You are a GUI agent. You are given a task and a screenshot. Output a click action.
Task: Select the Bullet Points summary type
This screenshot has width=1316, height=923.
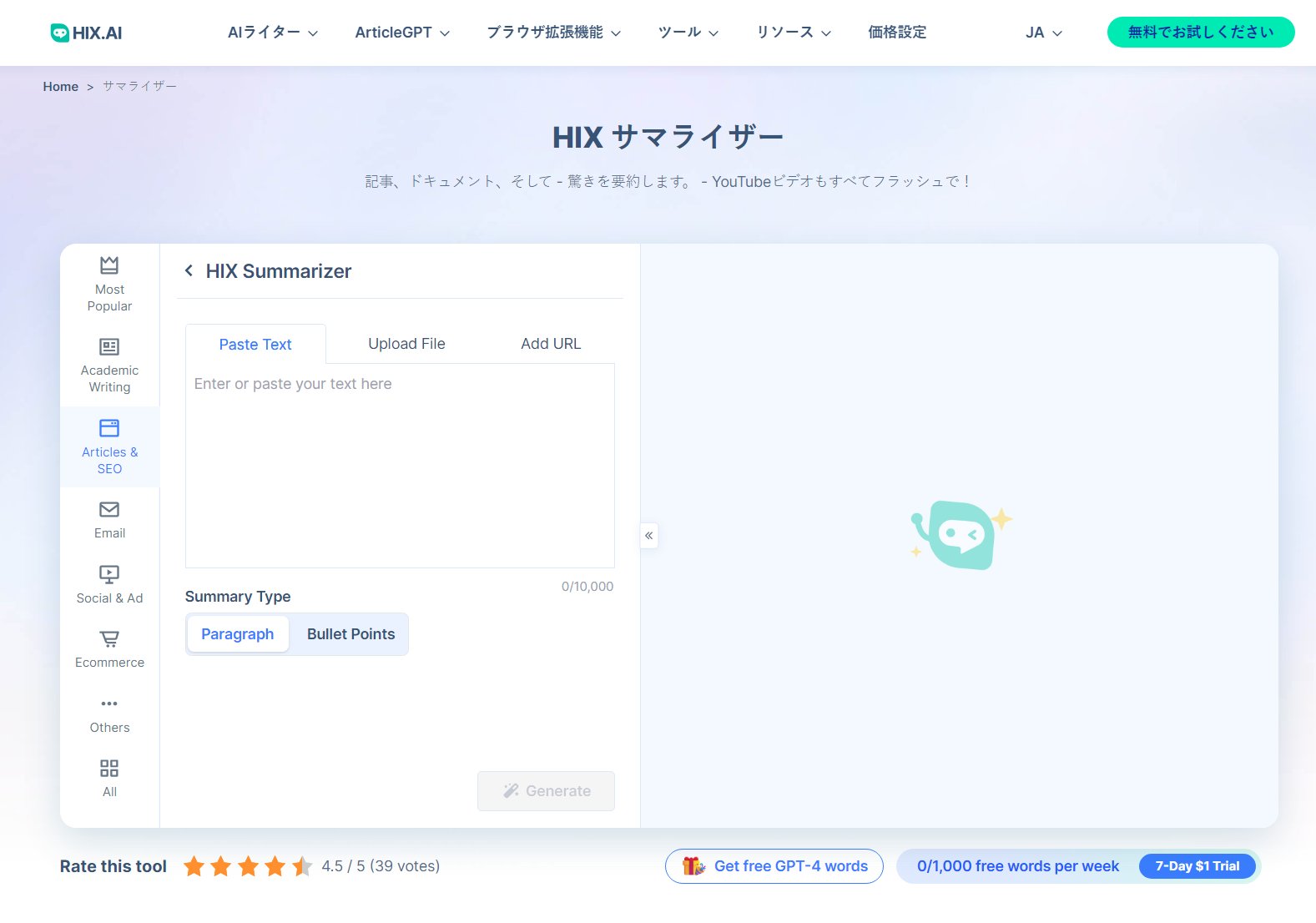click(350, 634)
